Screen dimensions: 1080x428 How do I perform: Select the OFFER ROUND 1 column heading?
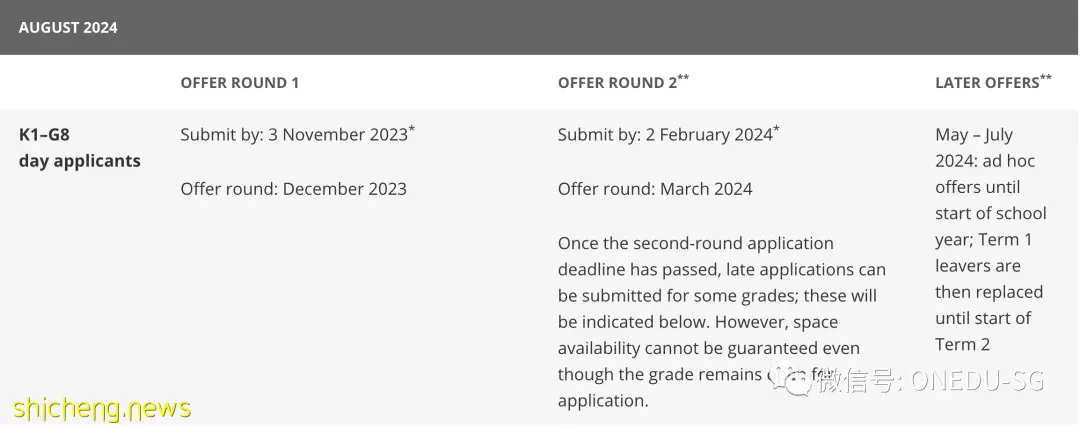[240, 83]
